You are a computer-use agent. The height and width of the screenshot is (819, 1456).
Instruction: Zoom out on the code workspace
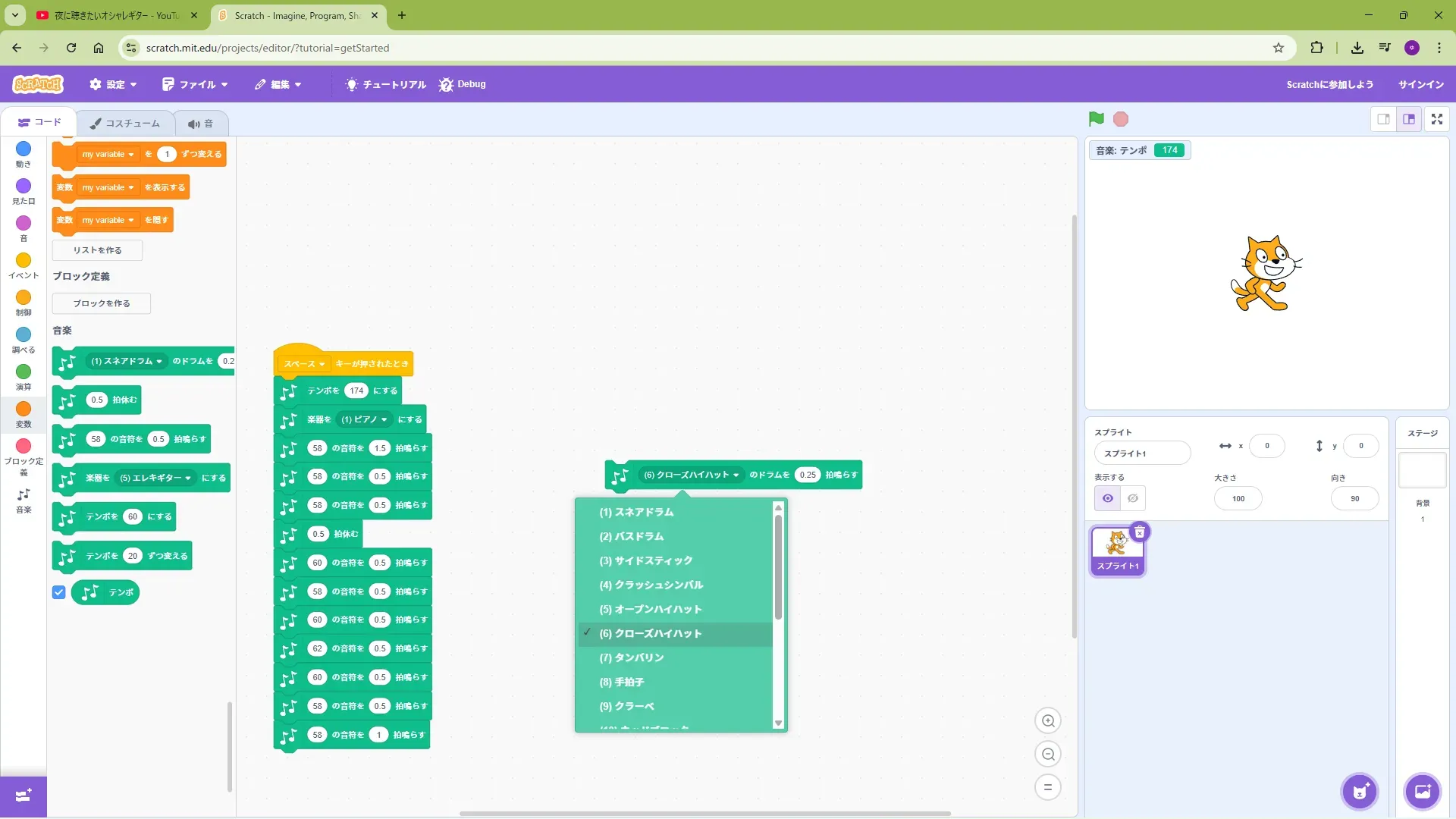pos(1048,755)
